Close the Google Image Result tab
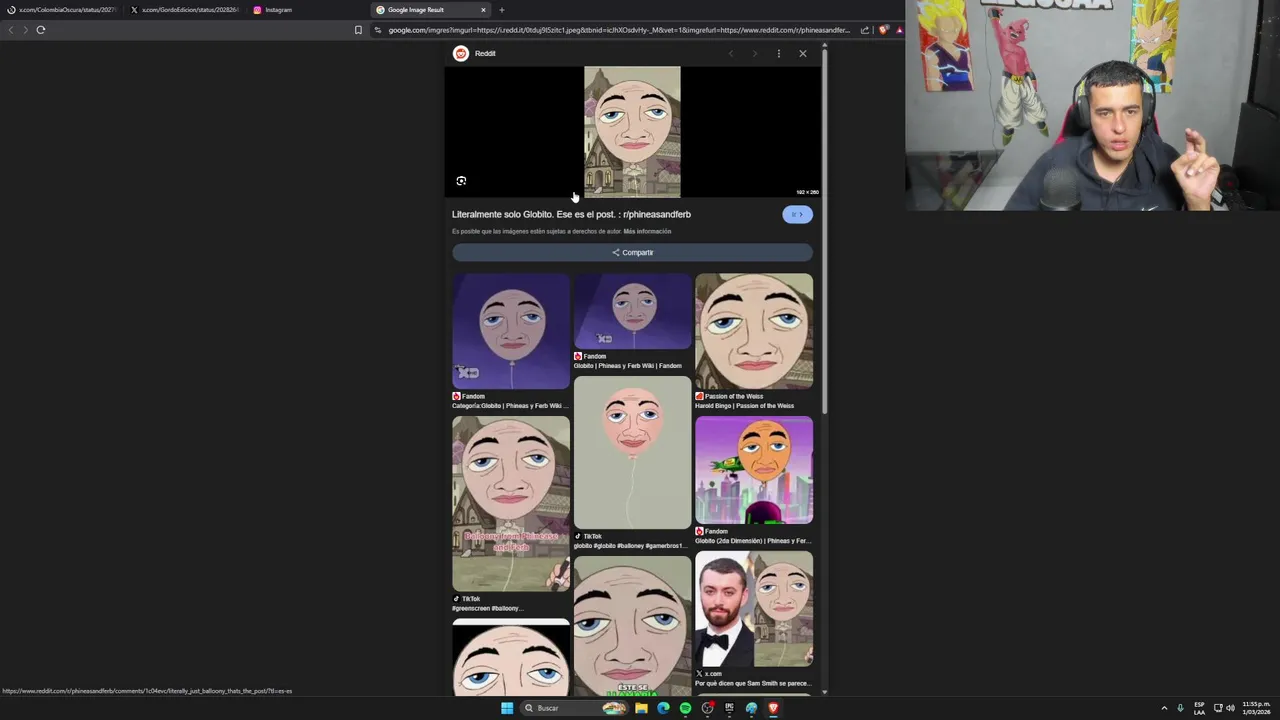Image resolution: width=1280 pixels, height=720 pixels. coord(483,10)
